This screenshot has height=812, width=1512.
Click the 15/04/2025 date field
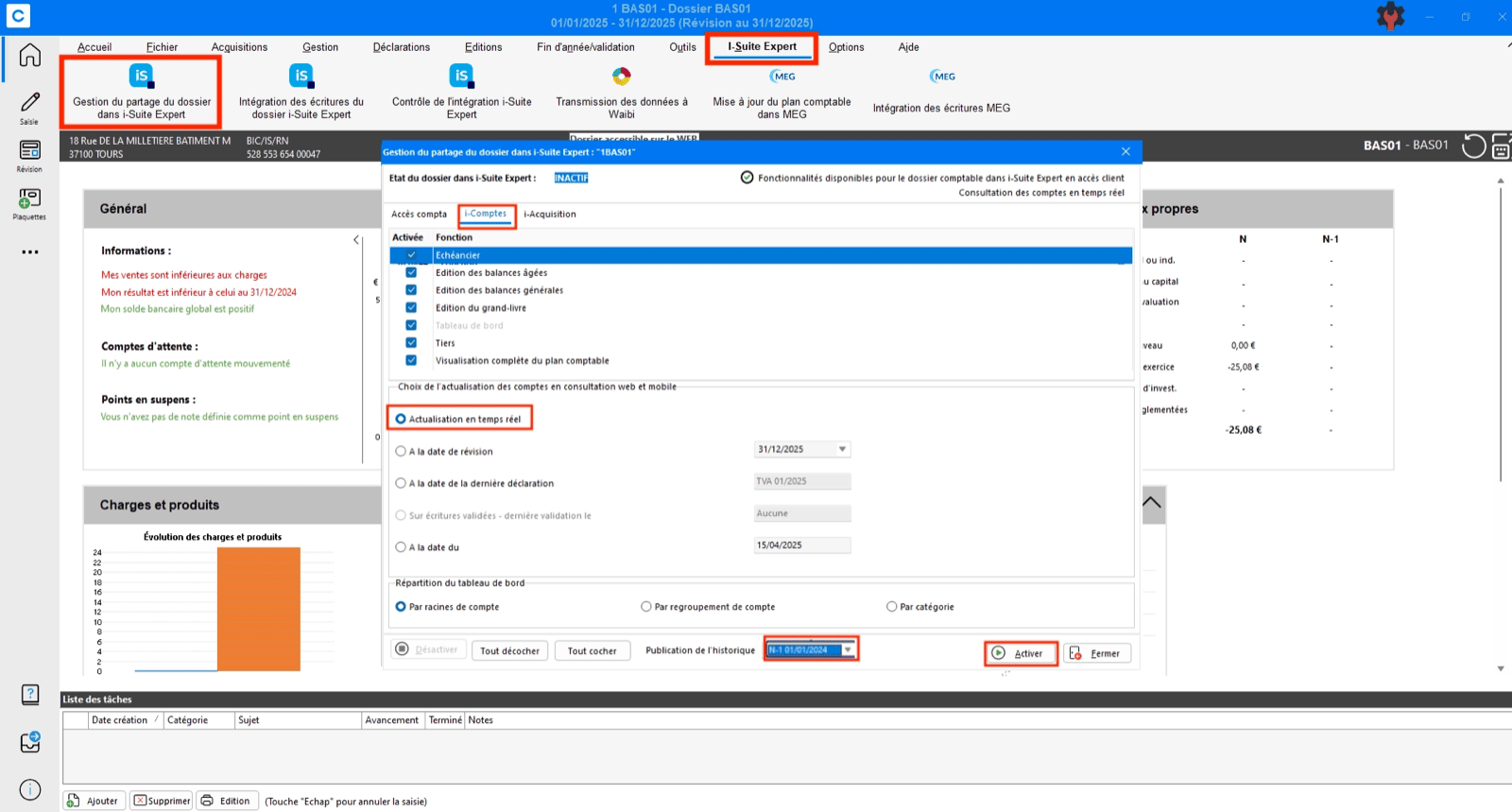pos(802,545)
